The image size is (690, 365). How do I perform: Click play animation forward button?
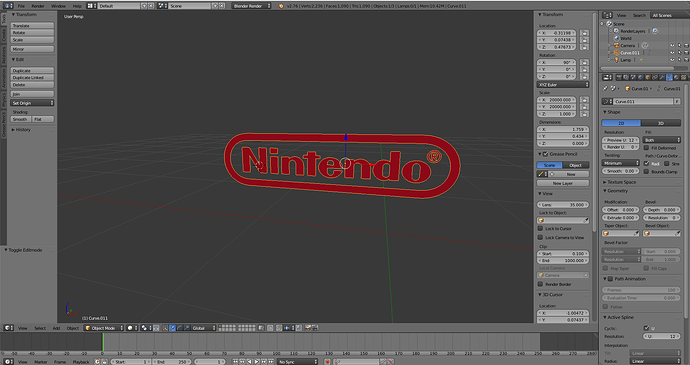point(257,361)
